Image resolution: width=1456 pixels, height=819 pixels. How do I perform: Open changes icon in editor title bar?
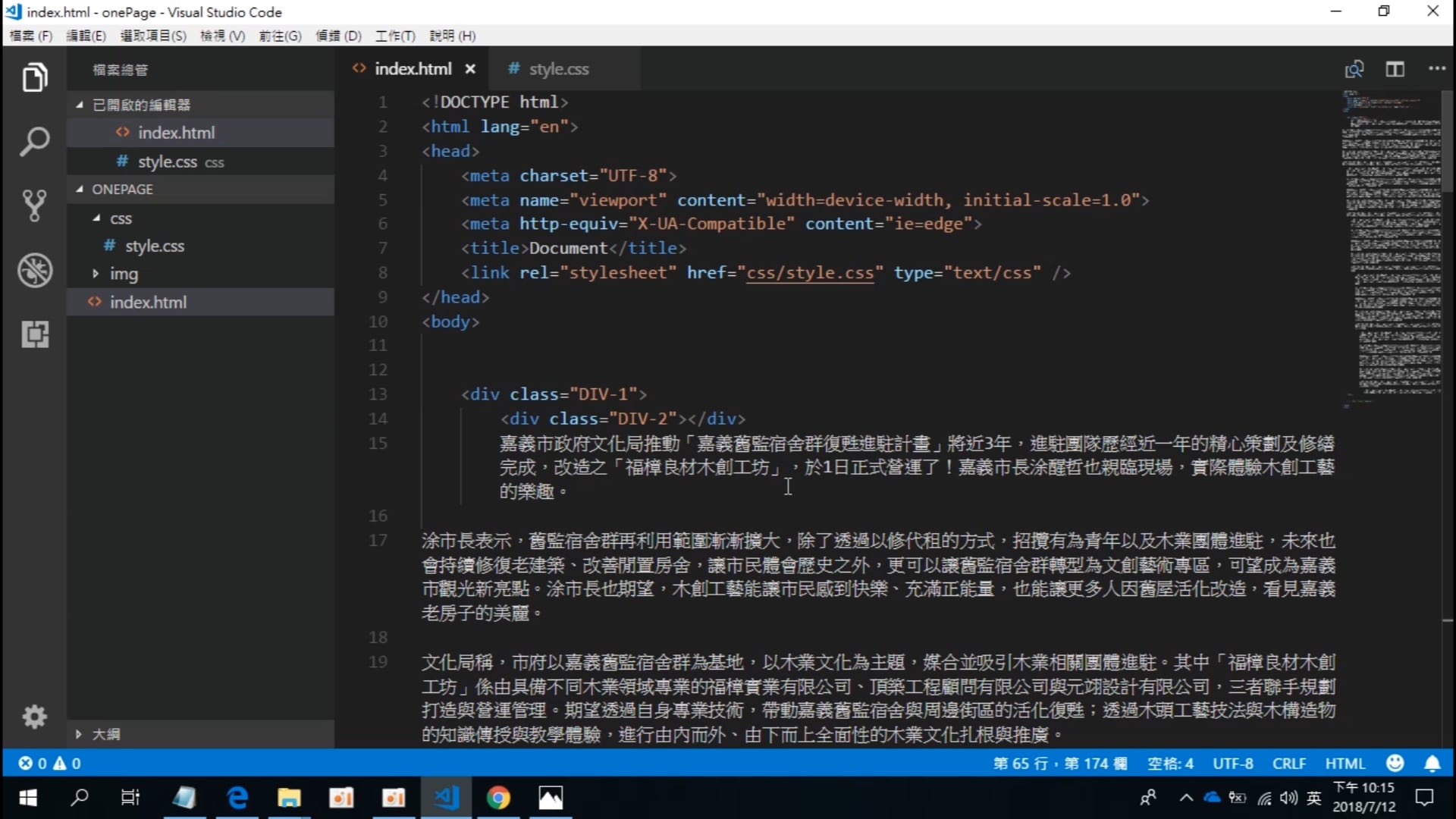coord(1354,69)
